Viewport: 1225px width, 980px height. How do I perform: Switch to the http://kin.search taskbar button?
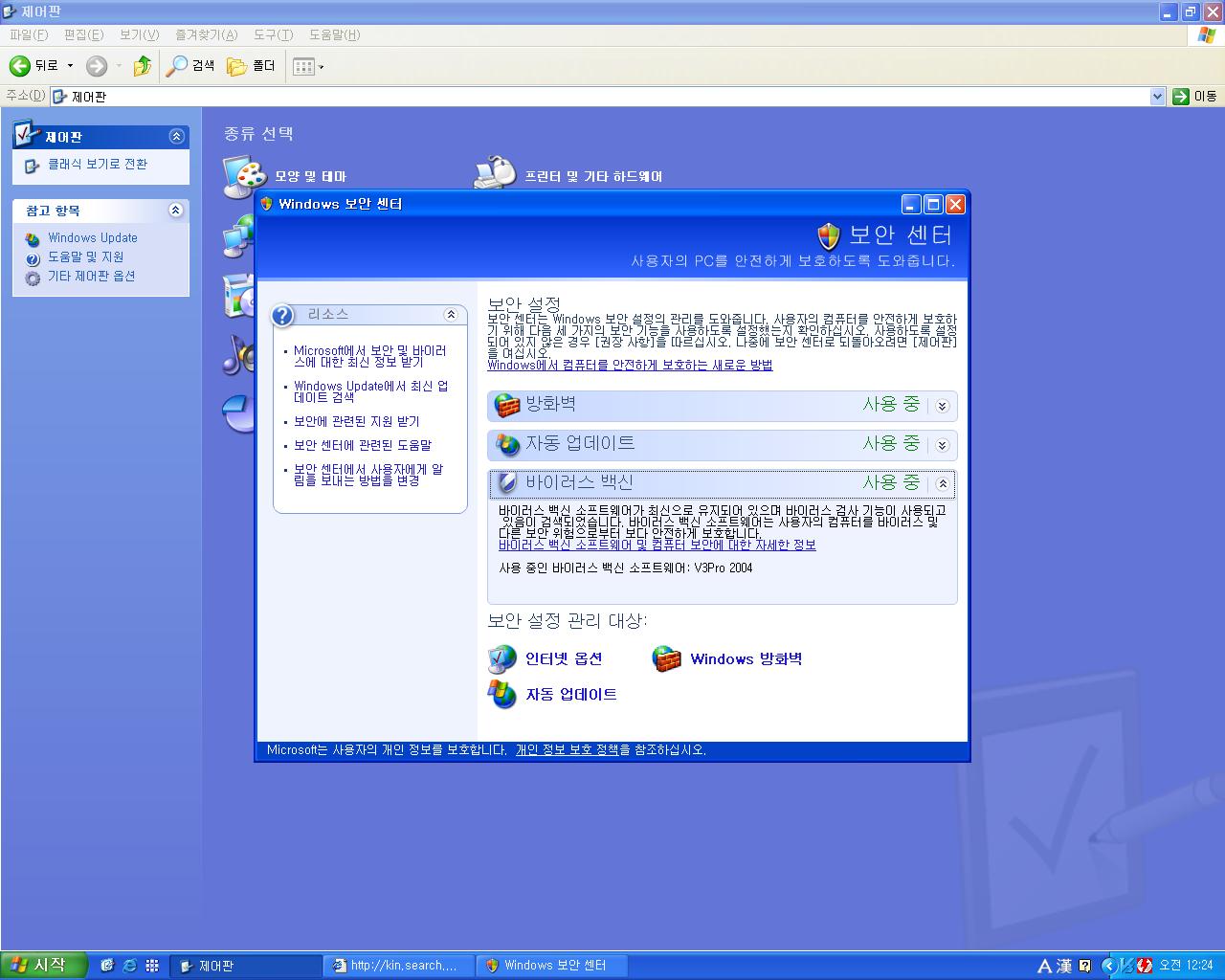click(398, 966)
